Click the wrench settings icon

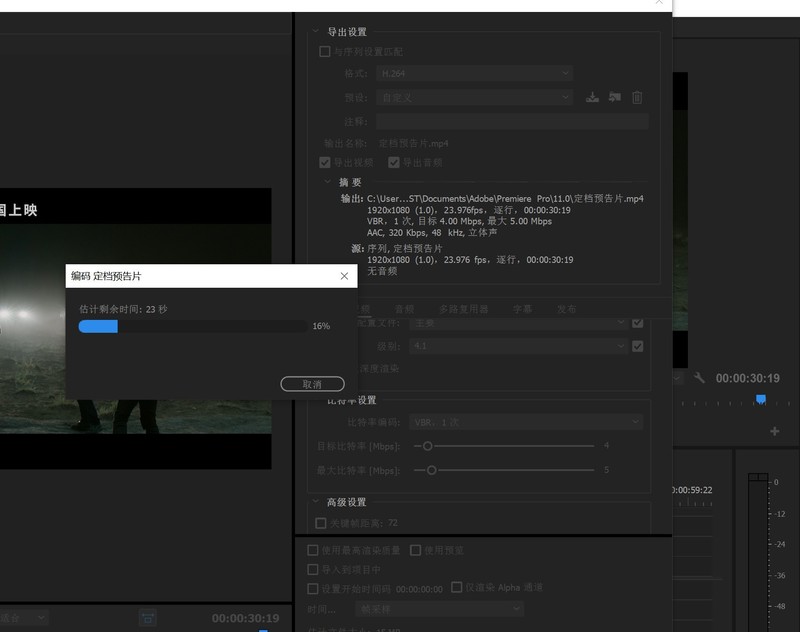coord(700,378)
